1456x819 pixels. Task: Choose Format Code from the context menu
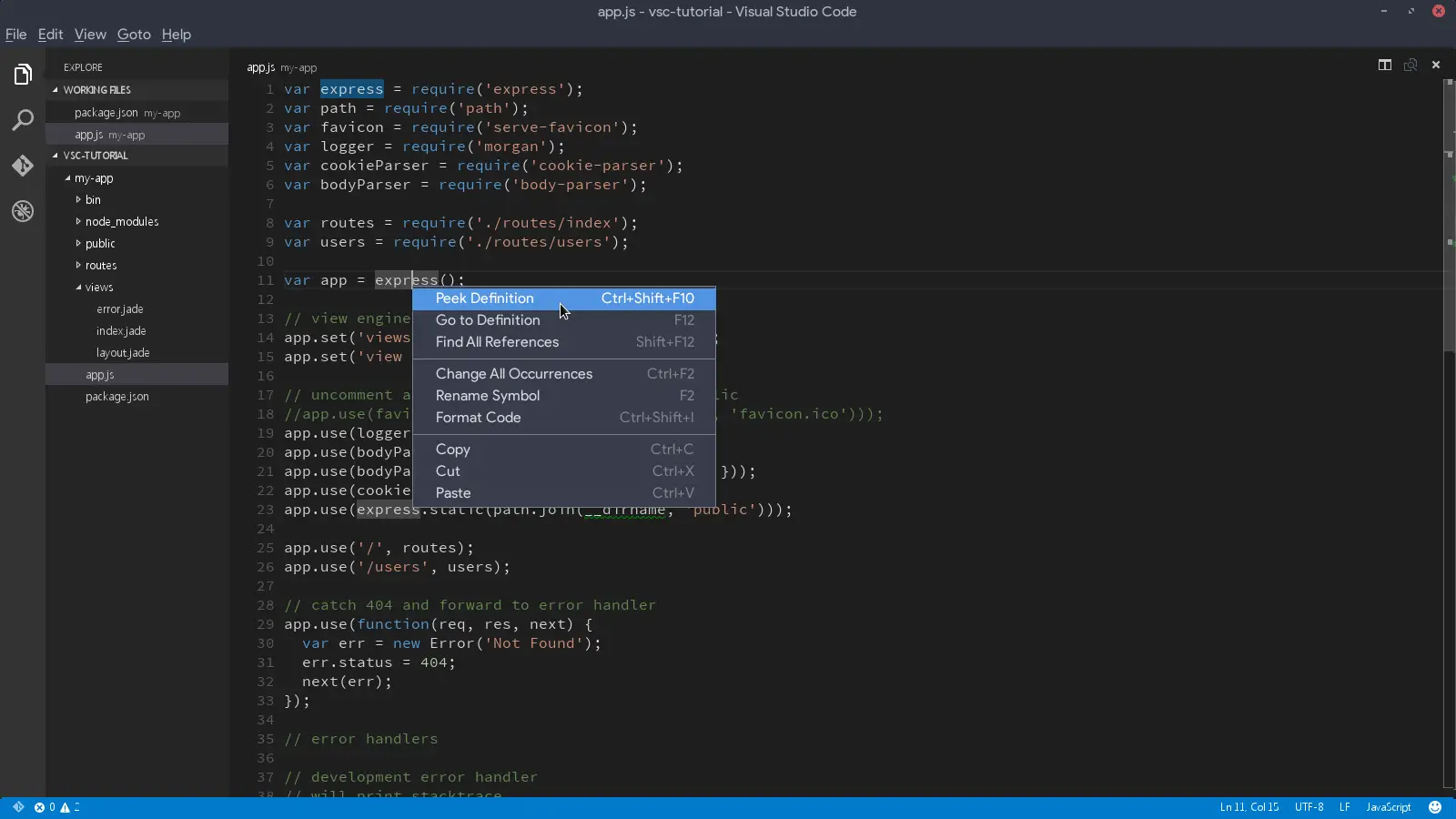click(564, 418)
